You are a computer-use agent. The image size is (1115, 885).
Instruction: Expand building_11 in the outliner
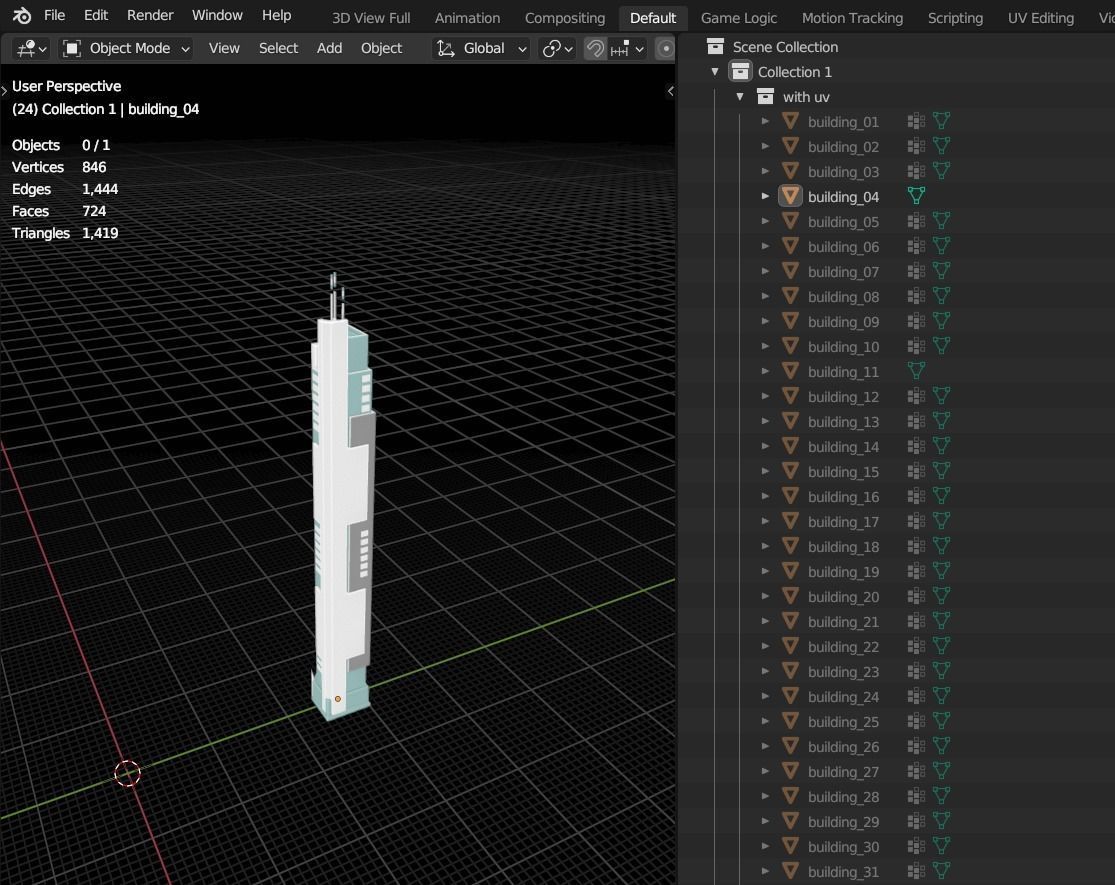[x=765, y=371]
